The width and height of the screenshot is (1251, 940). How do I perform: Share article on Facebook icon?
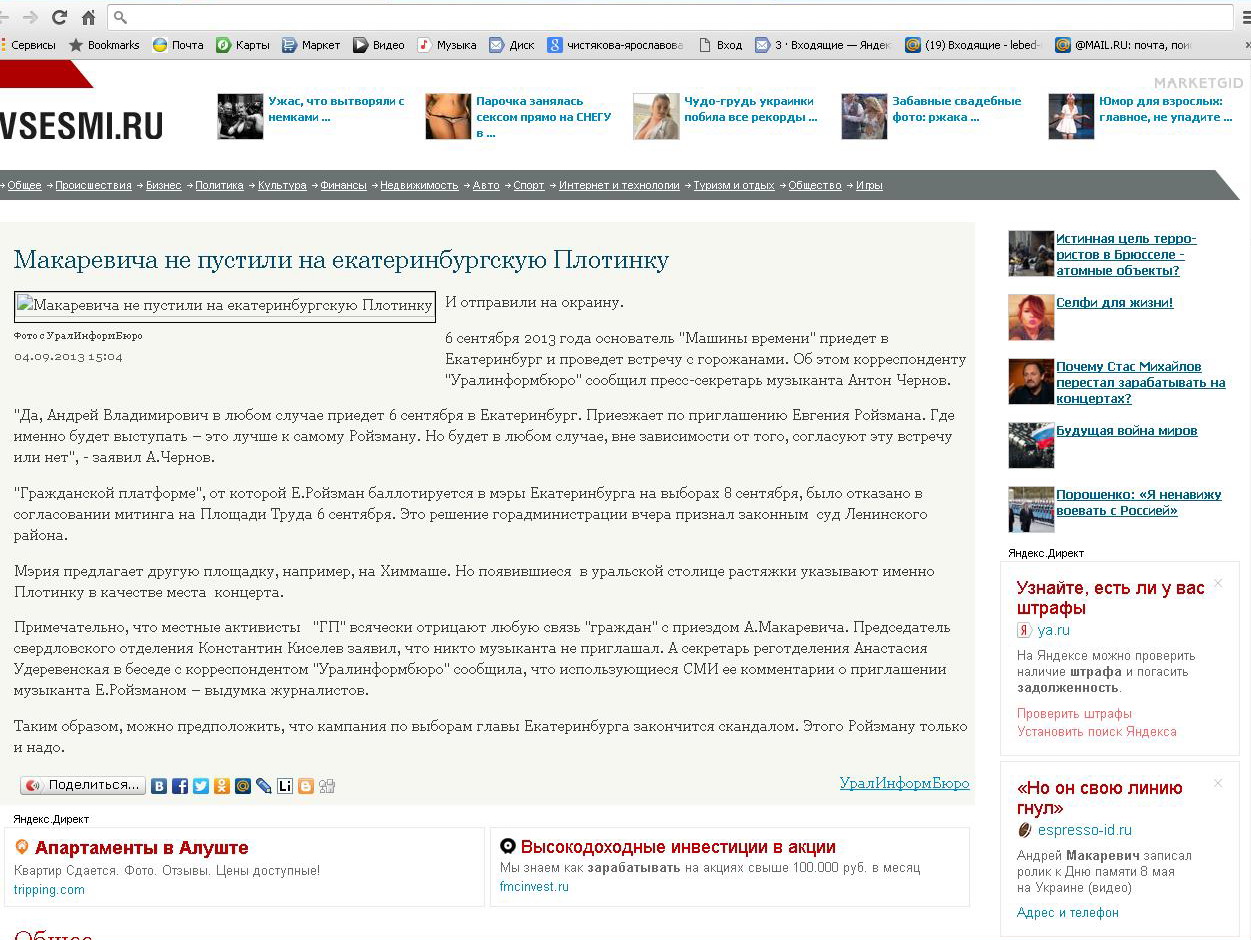[180, 786]
